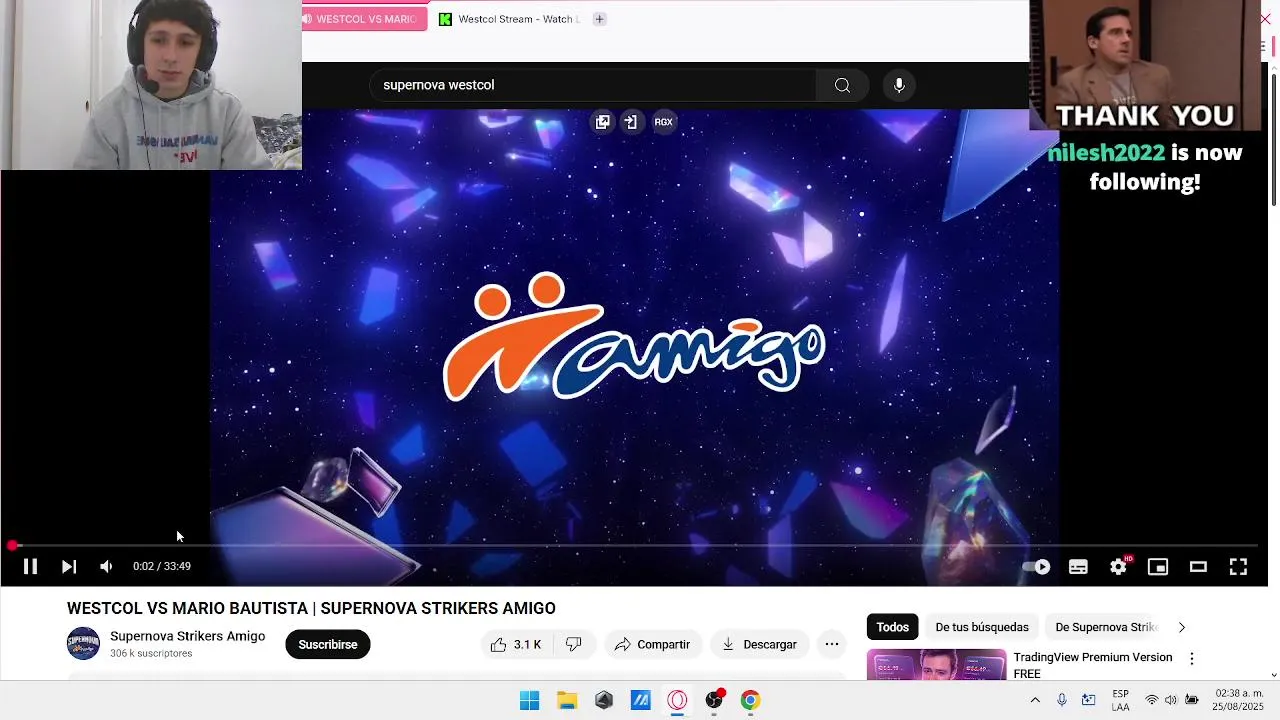Image resolution: width=1280 pixels, height=720 pixels.
Task: Toggle the autoplay switch in player
Action: (x=1036, y=567)
